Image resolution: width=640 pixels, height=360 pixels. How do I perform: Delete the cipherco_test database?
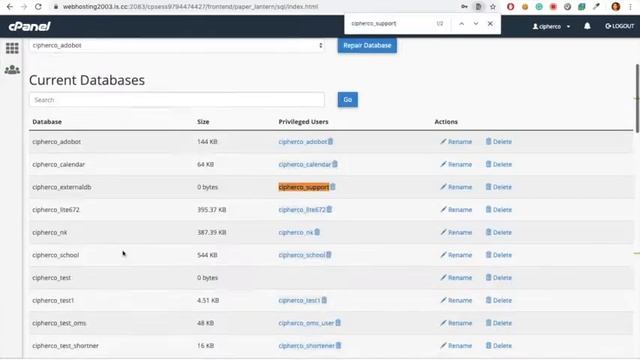(498, 278)
